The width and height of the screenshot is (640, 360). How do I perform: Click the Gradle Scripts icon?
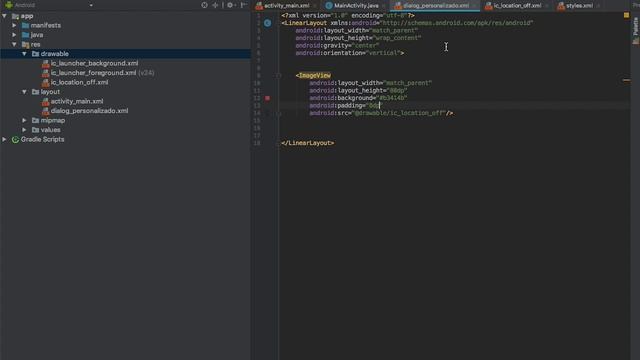(15, 140)
